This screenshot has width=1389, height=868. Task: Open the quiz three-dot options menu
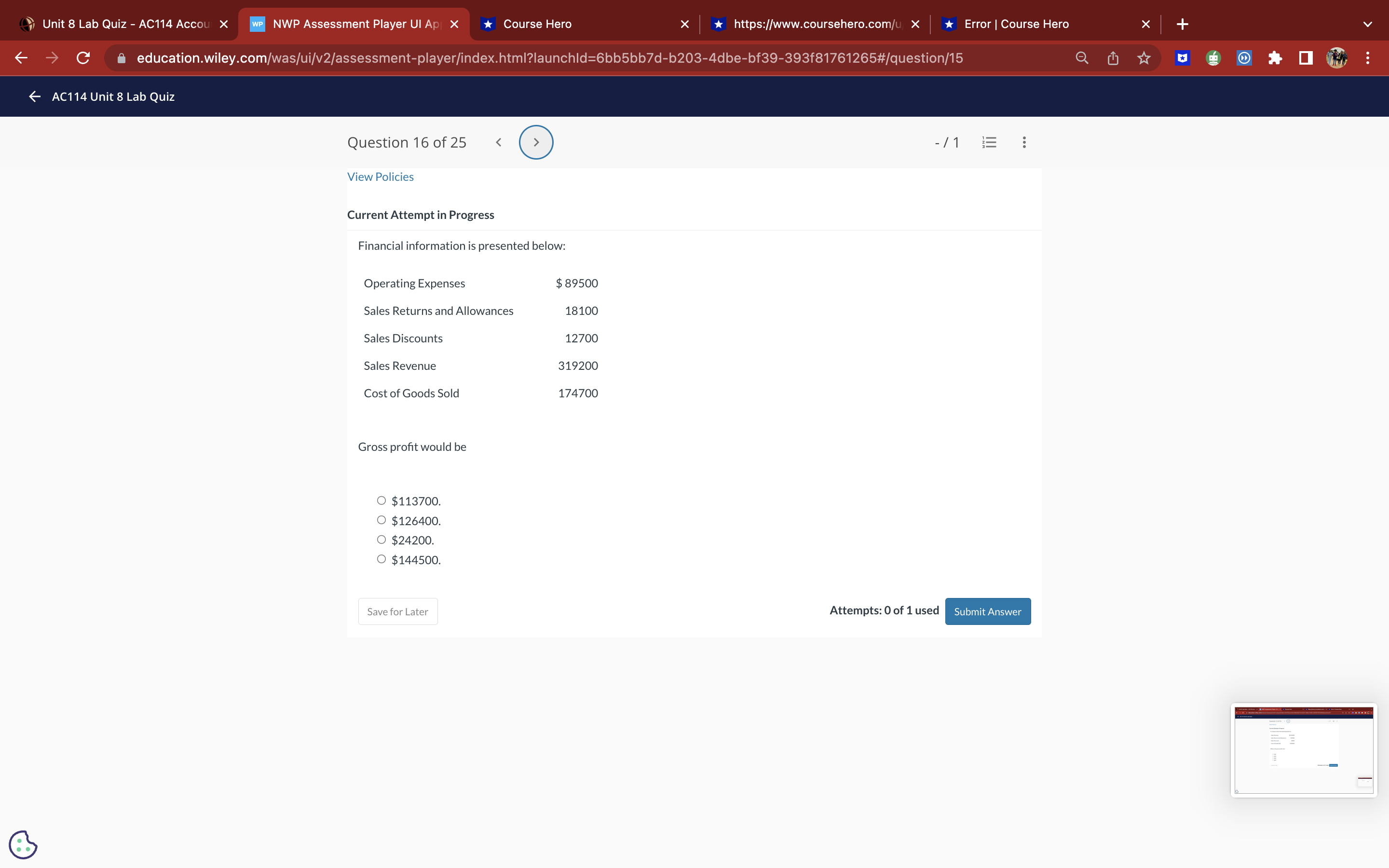point(1024,142)
